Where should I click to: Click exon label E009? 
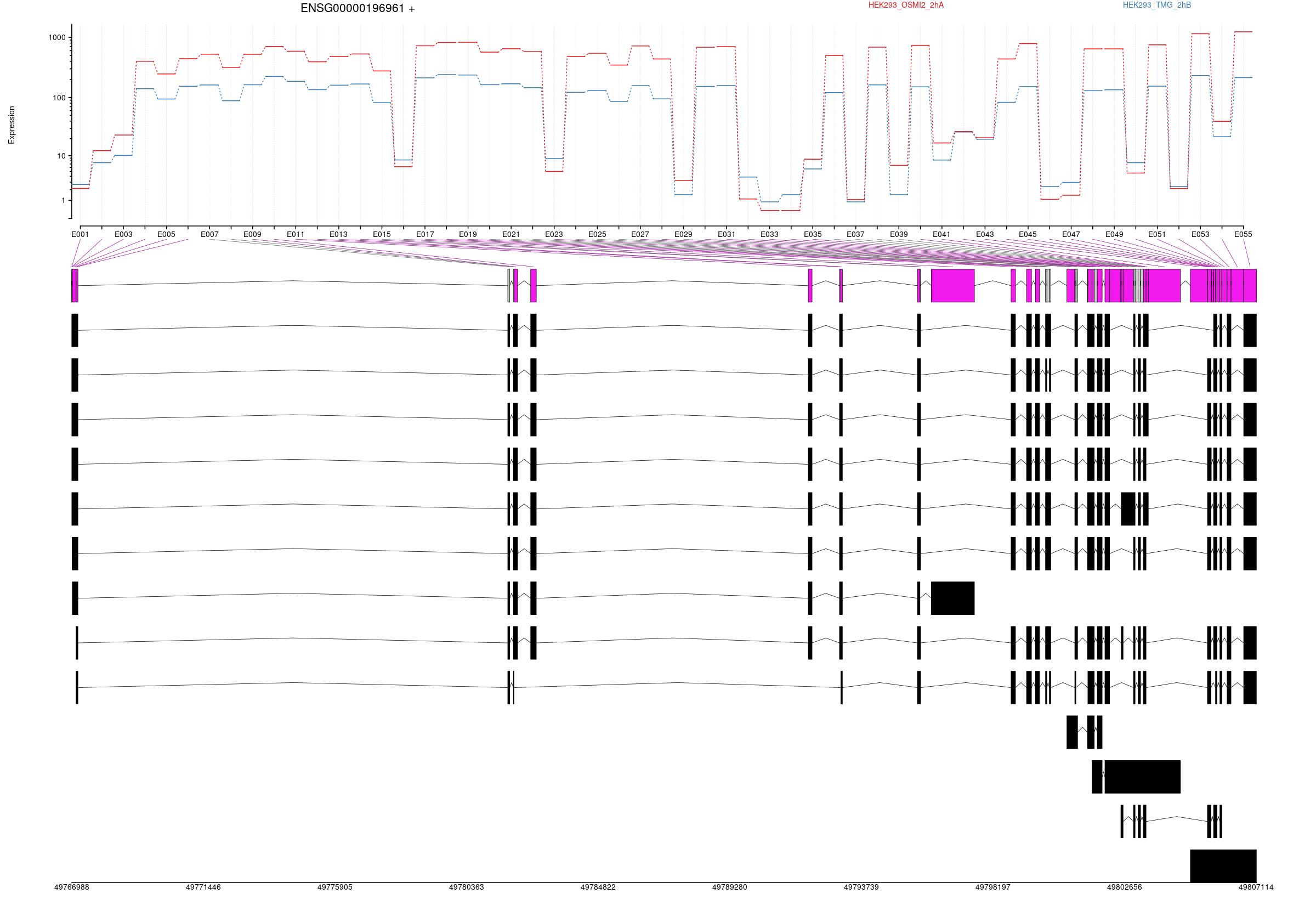click(253, 234)
